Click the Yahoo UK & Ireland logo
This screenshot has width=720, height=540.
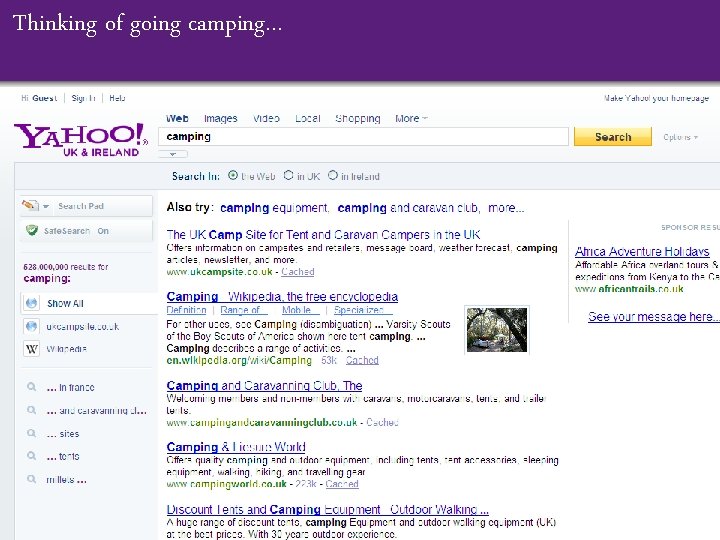tap(81, 140)
